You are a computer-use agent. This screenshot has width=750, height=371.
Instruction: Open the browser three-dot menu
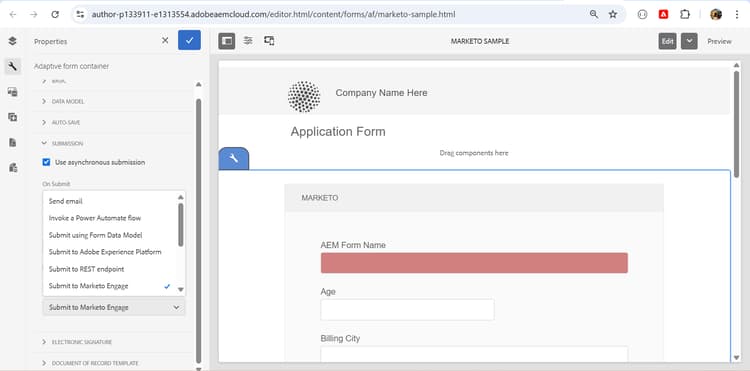point(737,14)
